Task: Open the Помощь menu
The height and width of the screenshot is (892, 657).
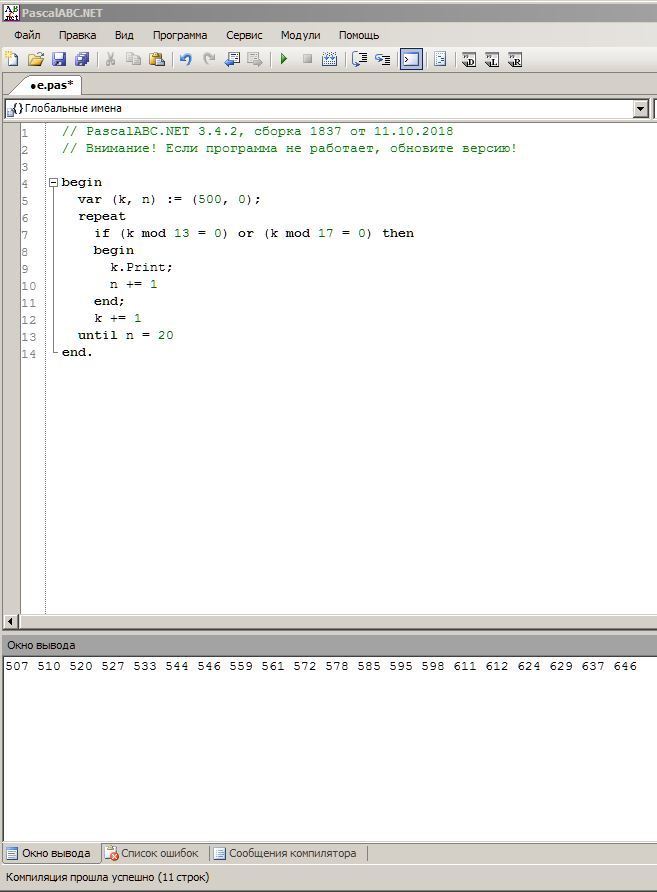Action: click(358, 35)
